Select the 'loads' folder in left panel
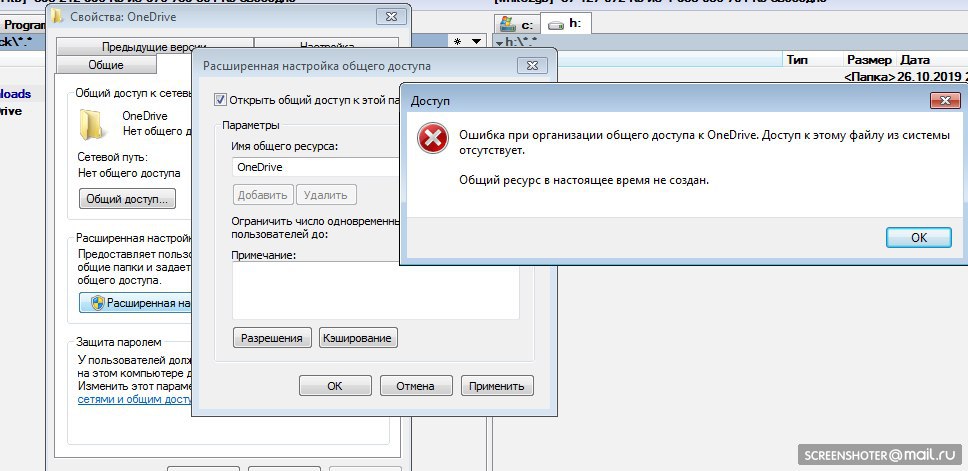 click(15, 94)
